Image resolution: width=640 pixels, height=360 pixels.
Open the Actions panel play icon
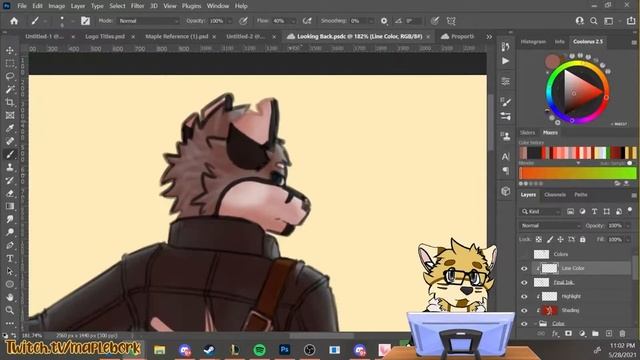[505, 61]
